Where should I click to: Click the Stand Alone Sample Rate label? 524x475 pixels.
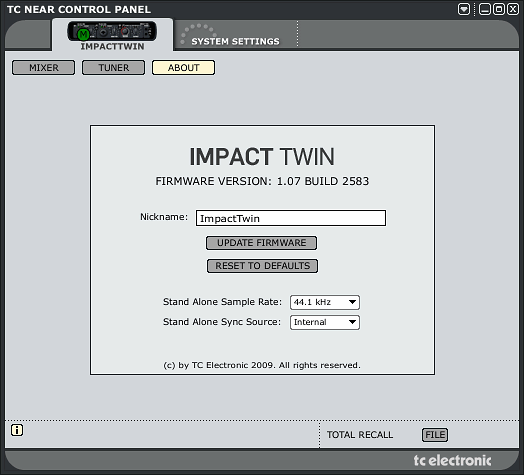[222, 302]
